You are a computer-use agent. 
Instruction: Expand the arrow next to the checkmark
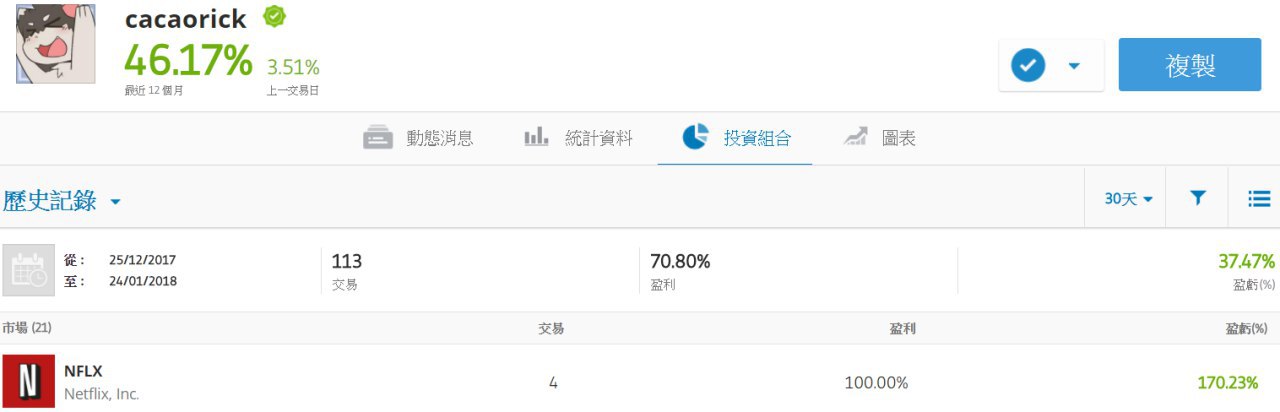pyautogui.click(x=1074, y=66)
